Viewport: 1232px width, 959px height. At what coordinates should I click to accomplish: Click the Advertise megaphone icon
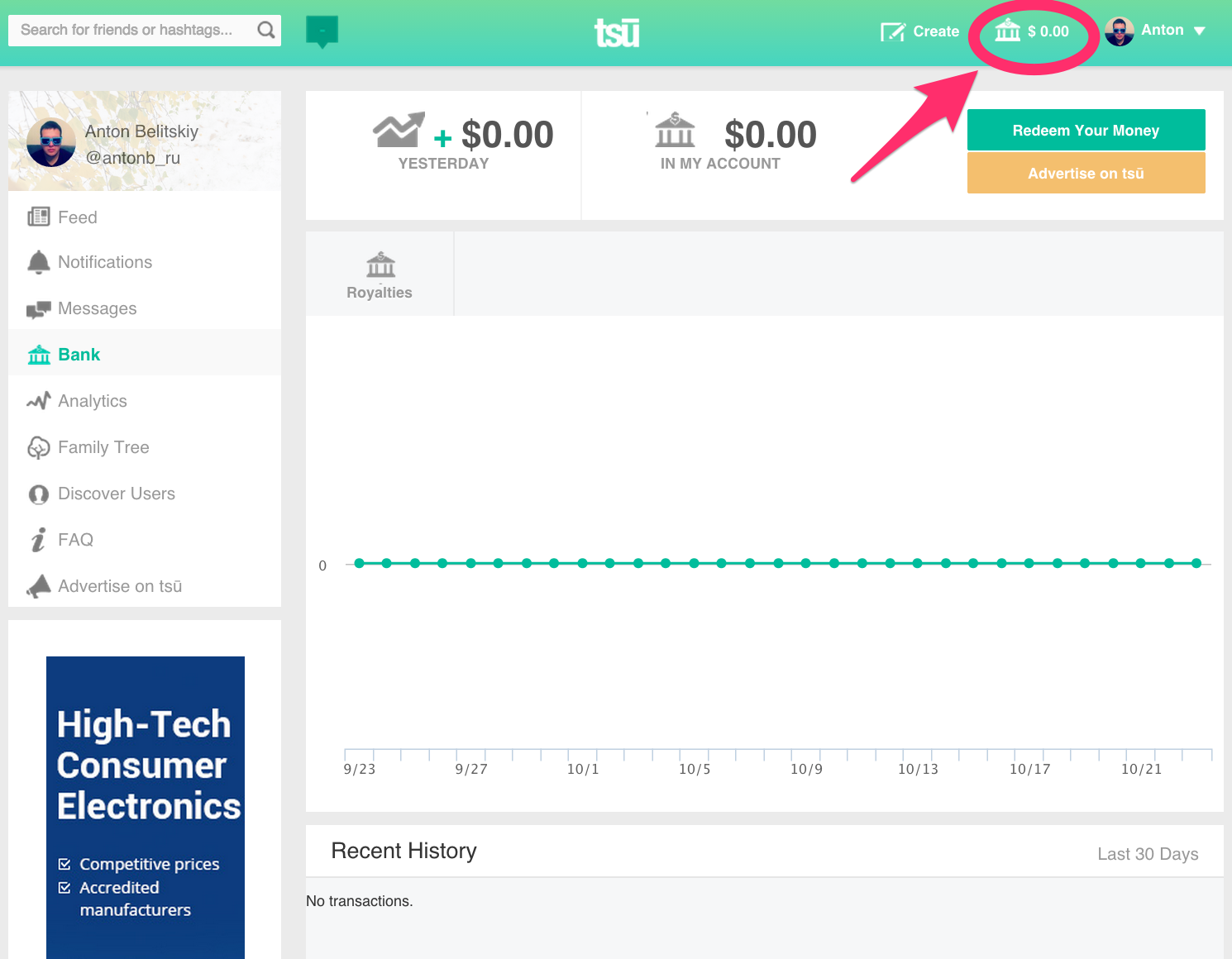[38, 586]
